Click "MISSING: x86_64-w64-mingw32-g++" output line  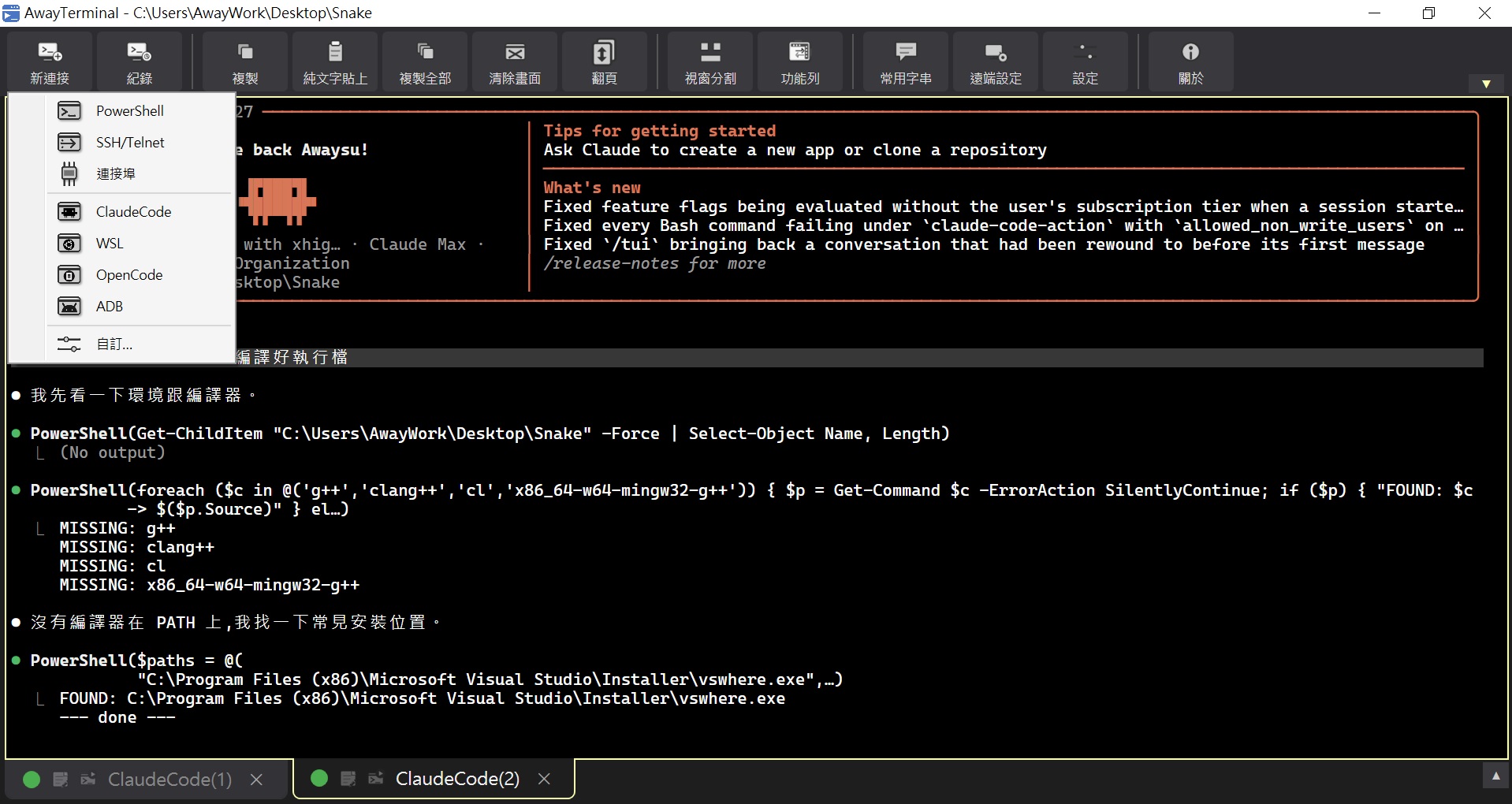(210, 585)
